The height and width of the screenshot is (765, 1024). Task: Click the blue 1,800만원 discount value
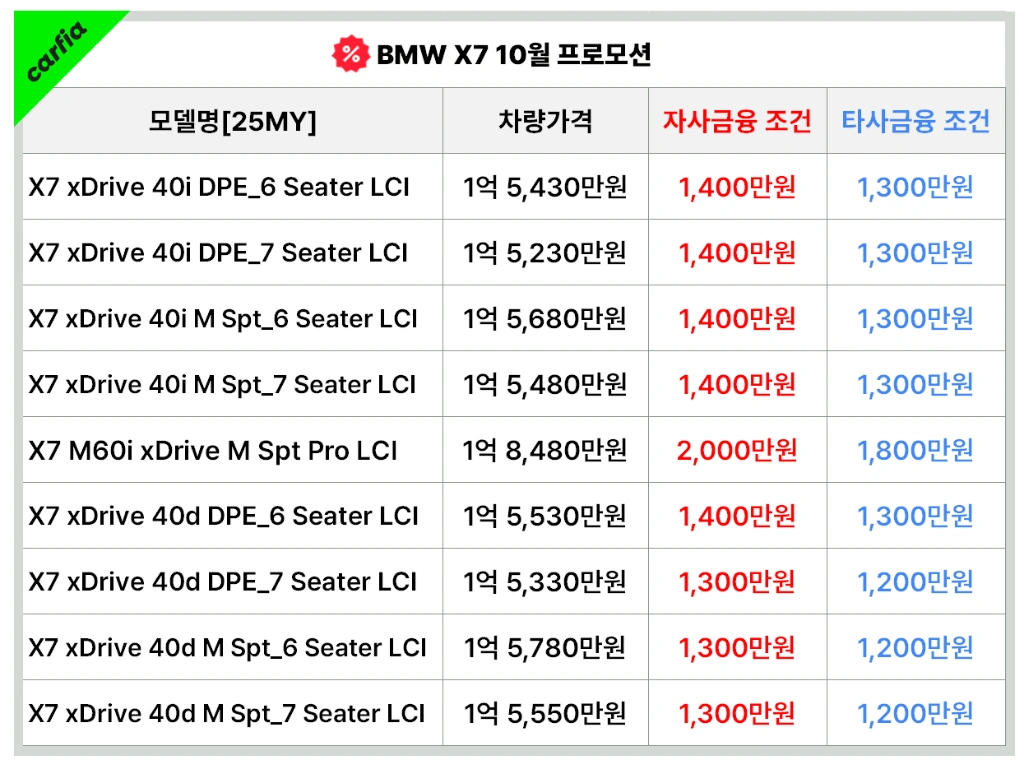(x=915, y=451)
